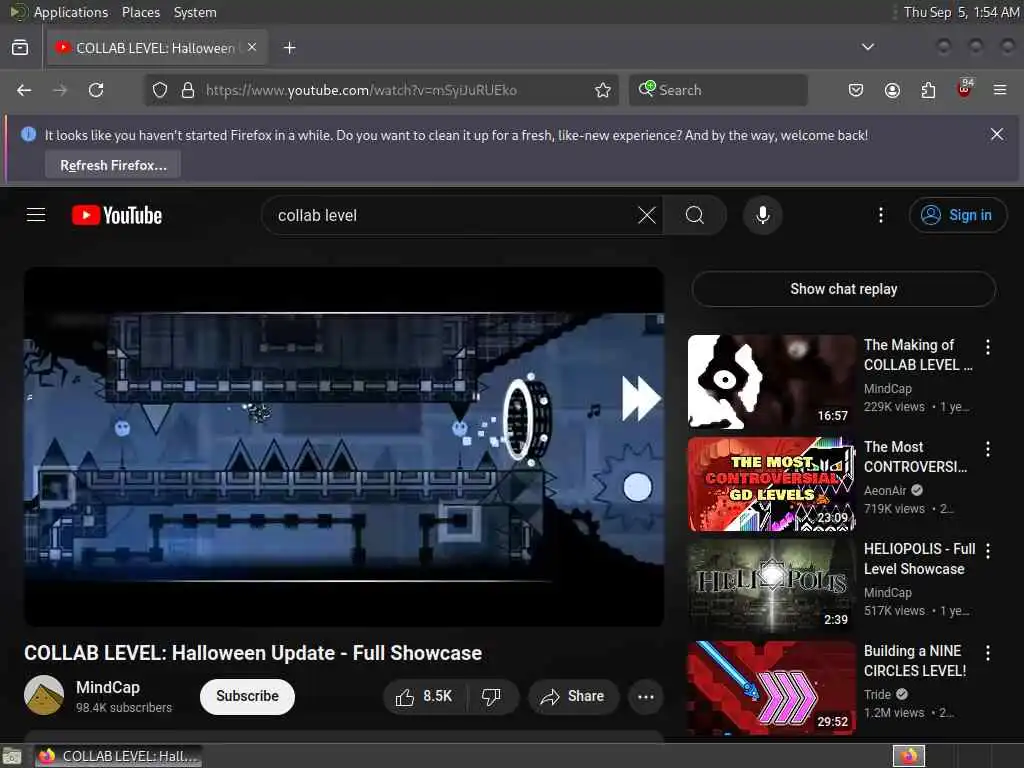Open Firefox application hamburger menu
Screen dimensions: 1024x768
[1000, 90]
